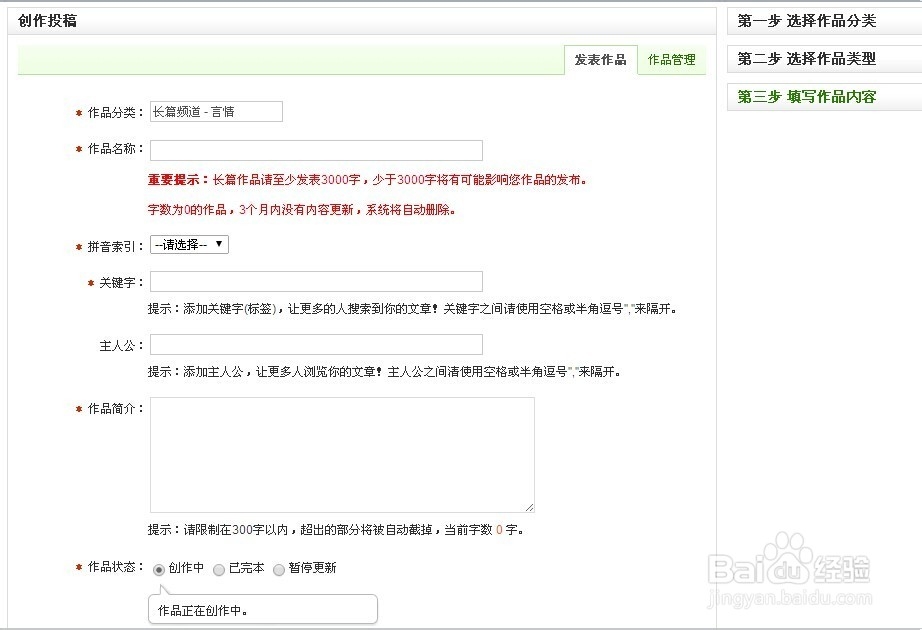
Task: Select 第三步 填写作品内容 step
Action: coord(824,96)
